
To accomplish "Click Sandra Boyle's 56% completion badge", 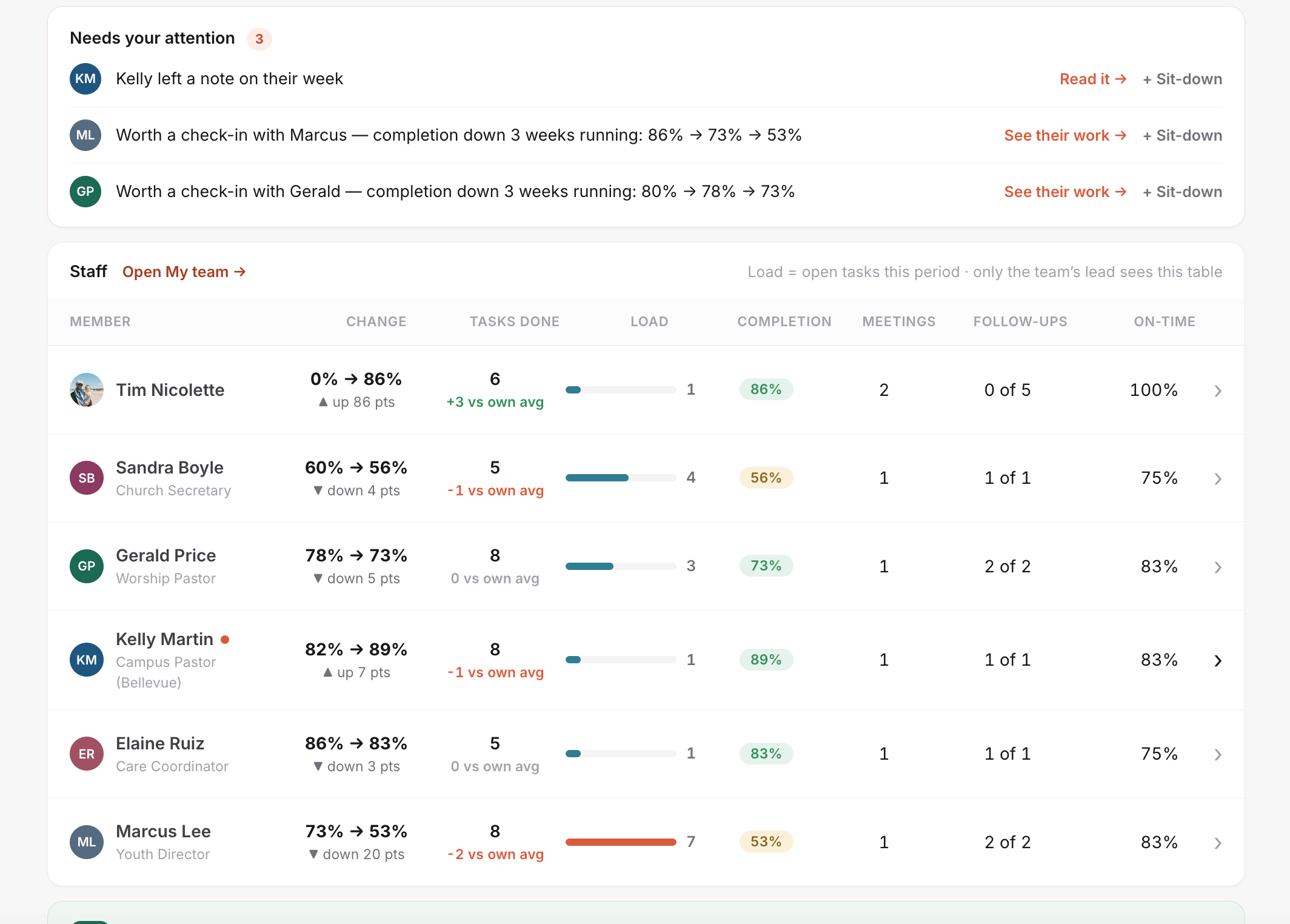I will point(766,478).
